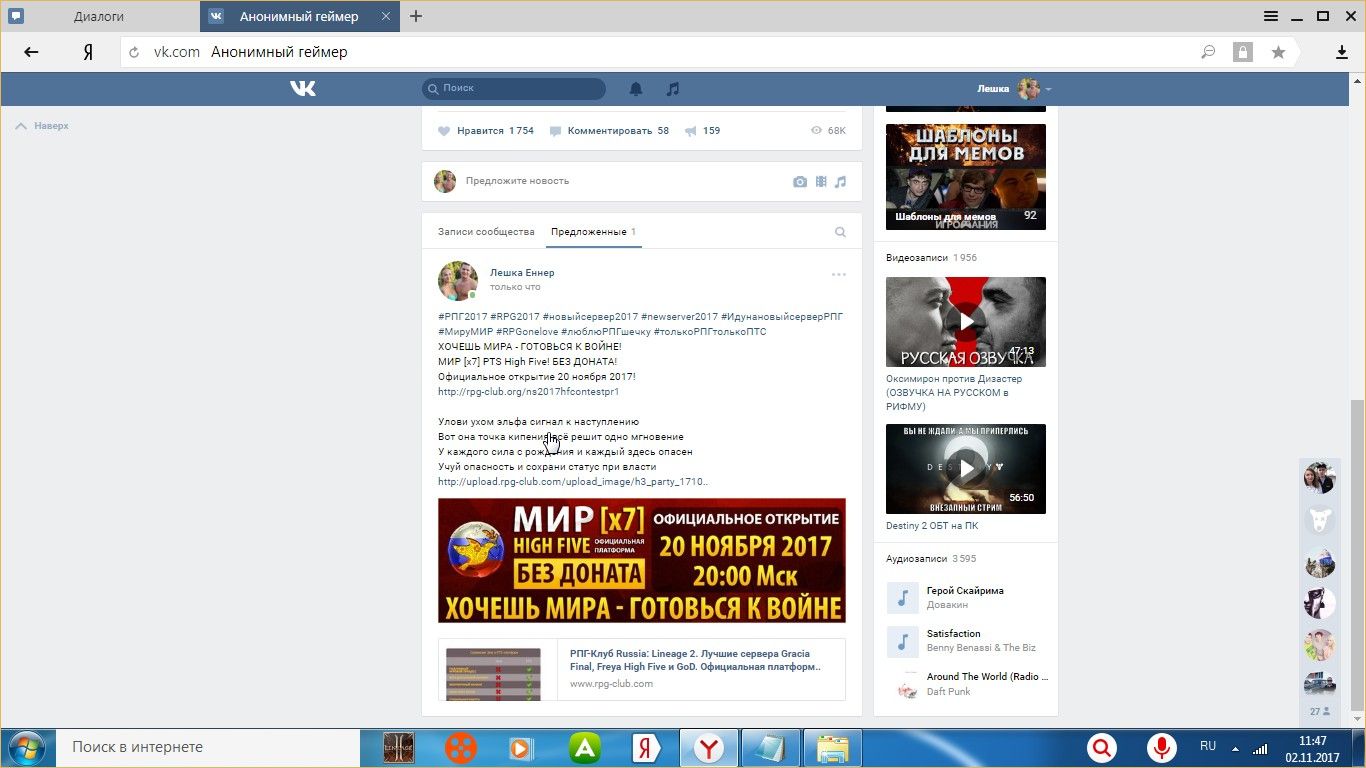Viewport: 1366px width, 768px height.
Task: Play Оксимирон против Дизастер video
Action: click(966, 322)
